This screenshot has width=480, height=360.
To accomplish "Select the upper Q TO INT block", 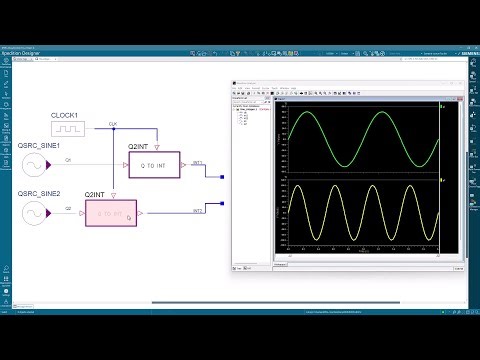I will coord(154,165).
